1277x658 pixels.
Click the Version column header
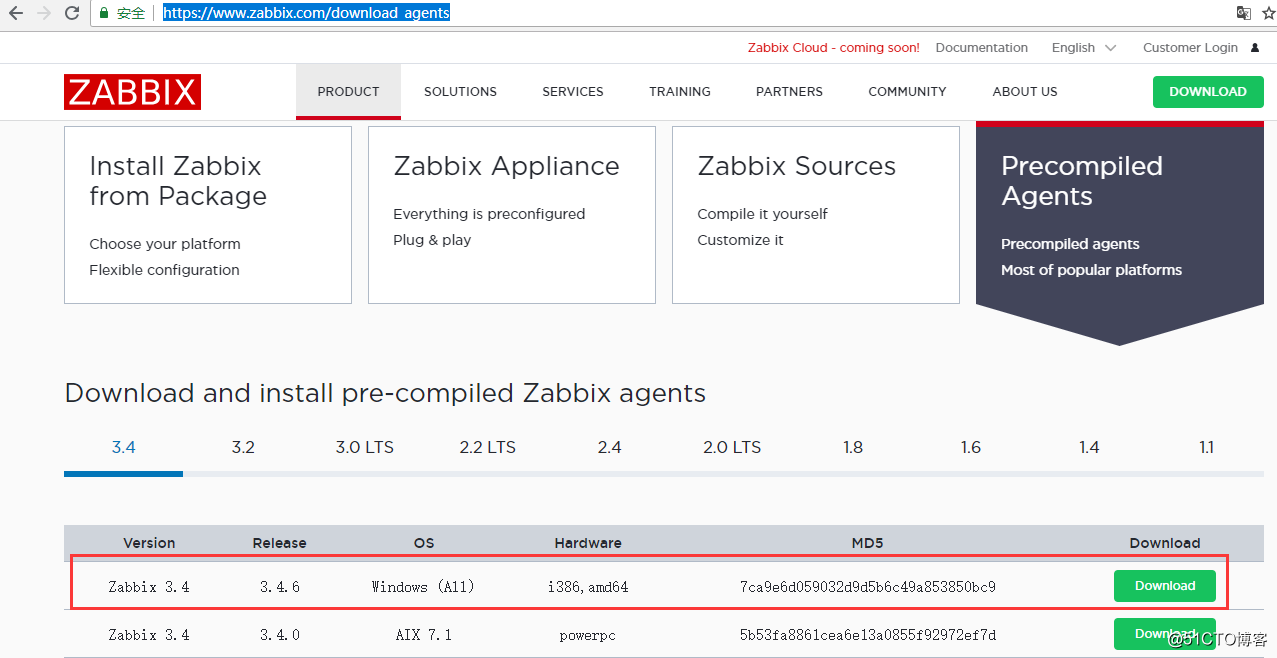tap(149, 543)
